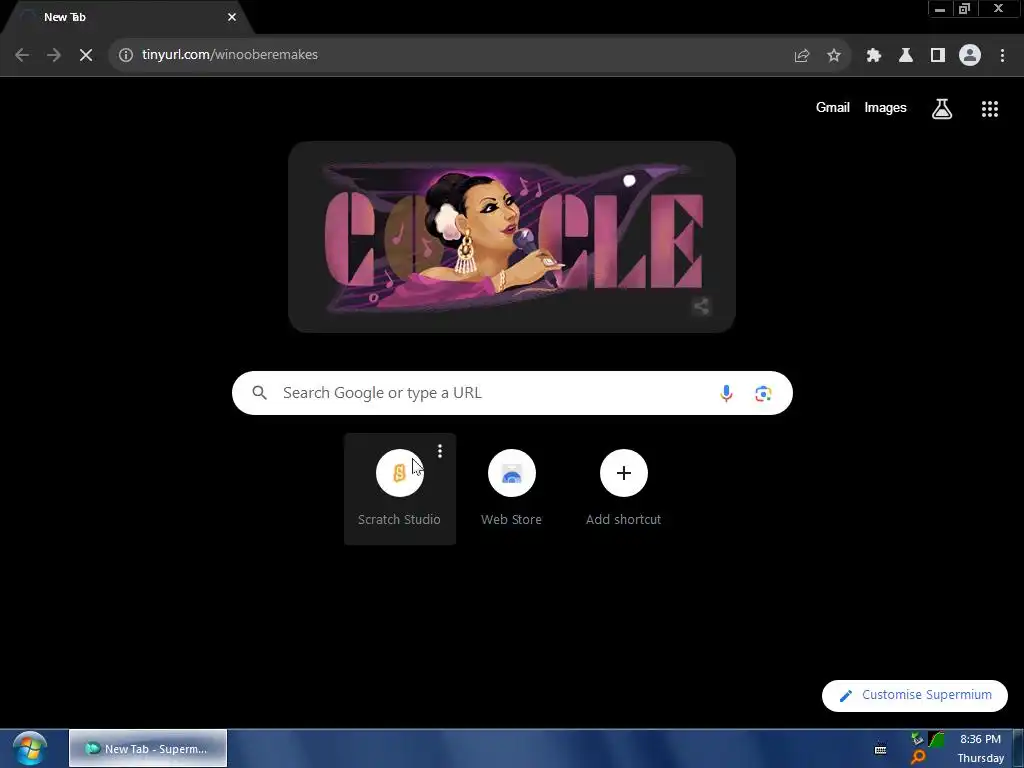Screen dimensions: 1024x768
Task: Open the Google apps grid
Action: point(990,109)
